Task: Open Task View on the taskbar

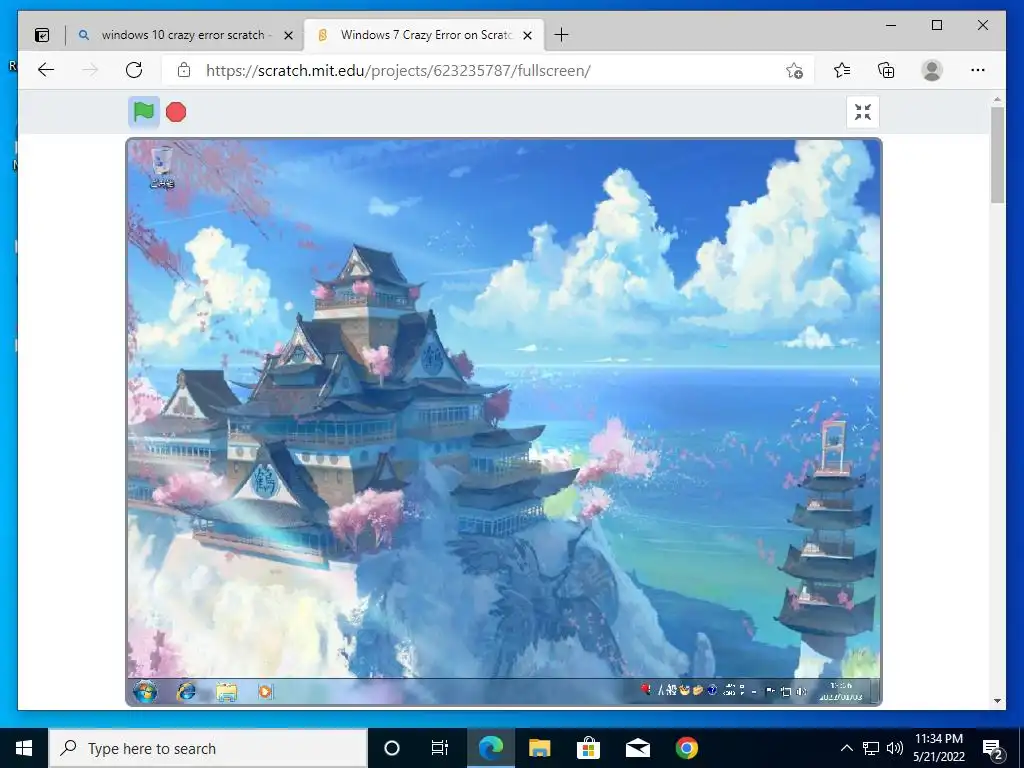Action: click(440, 748)
